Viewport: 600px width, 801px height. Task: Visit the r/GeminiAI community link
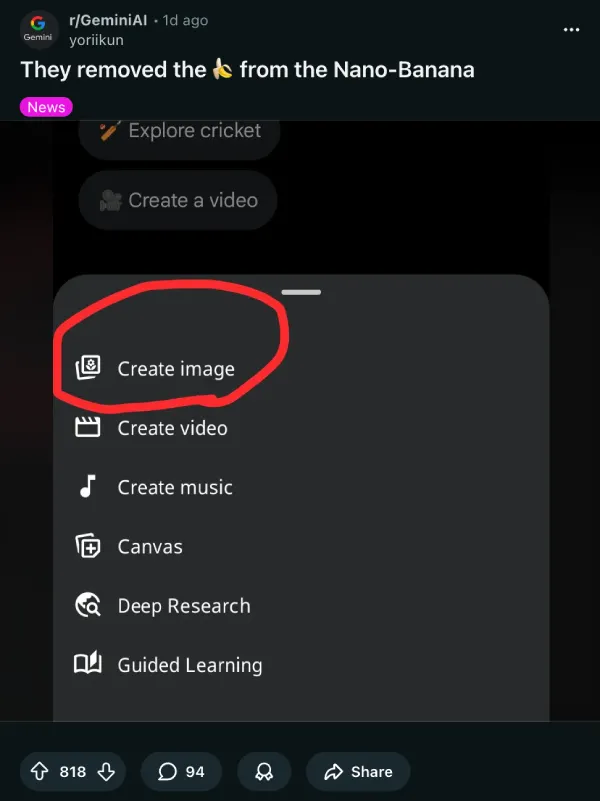pyautogui.click(x=108, y=20)
